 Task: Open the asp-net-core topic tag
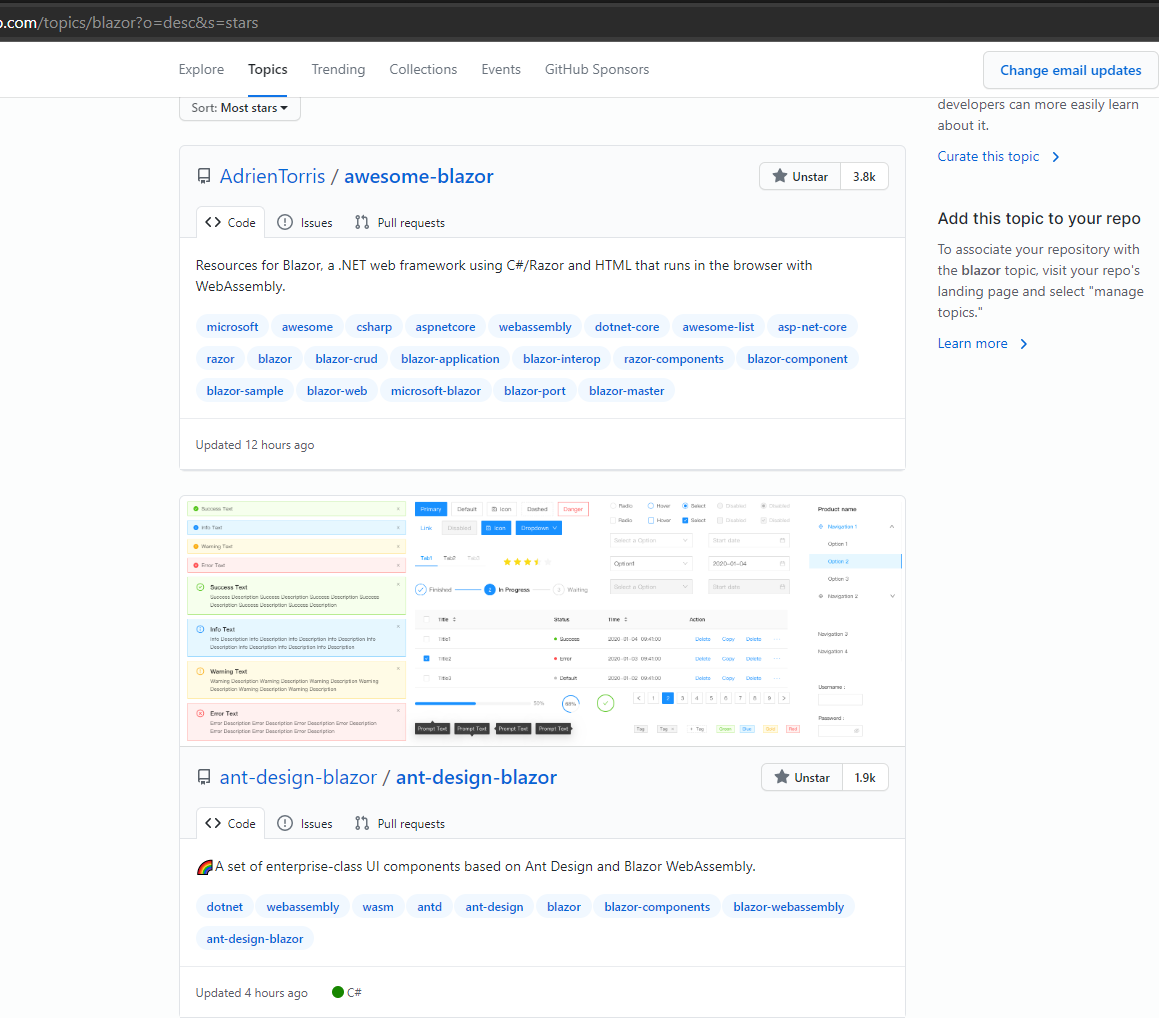pyautogui.click(x=812, y=327)
